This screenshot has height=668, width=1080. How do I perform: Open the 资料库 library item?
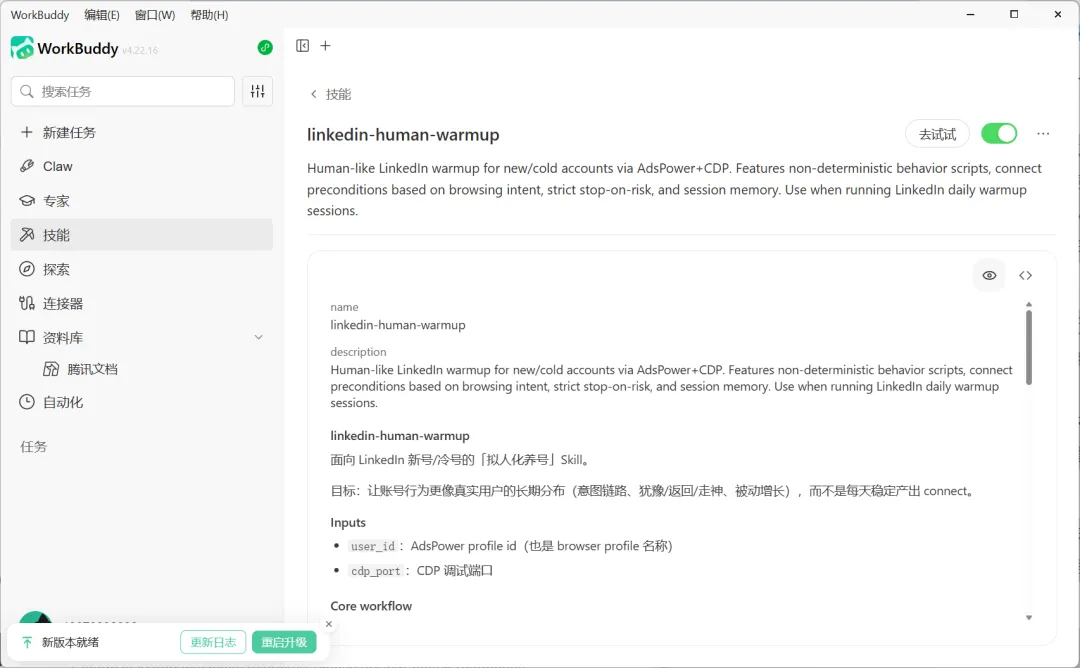pyautogui.click(x=142, y=337)
